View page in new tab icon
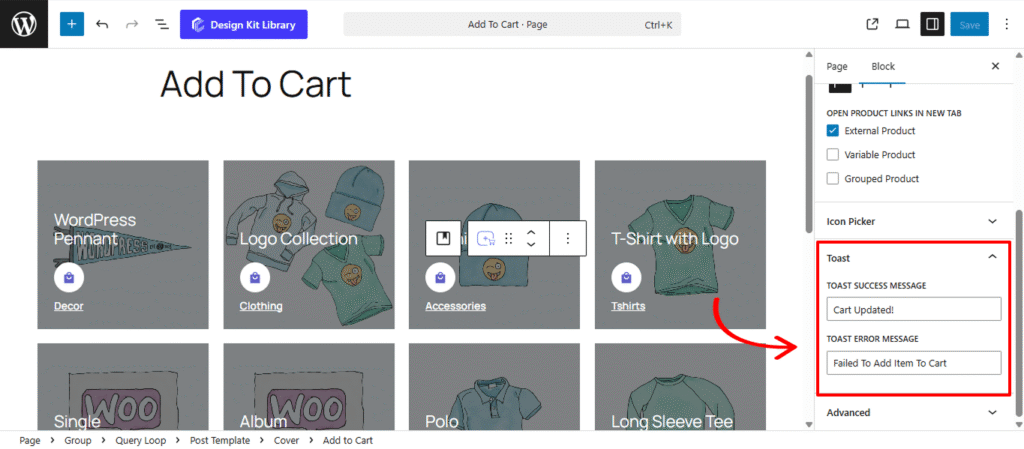 [x=872, y=24]
